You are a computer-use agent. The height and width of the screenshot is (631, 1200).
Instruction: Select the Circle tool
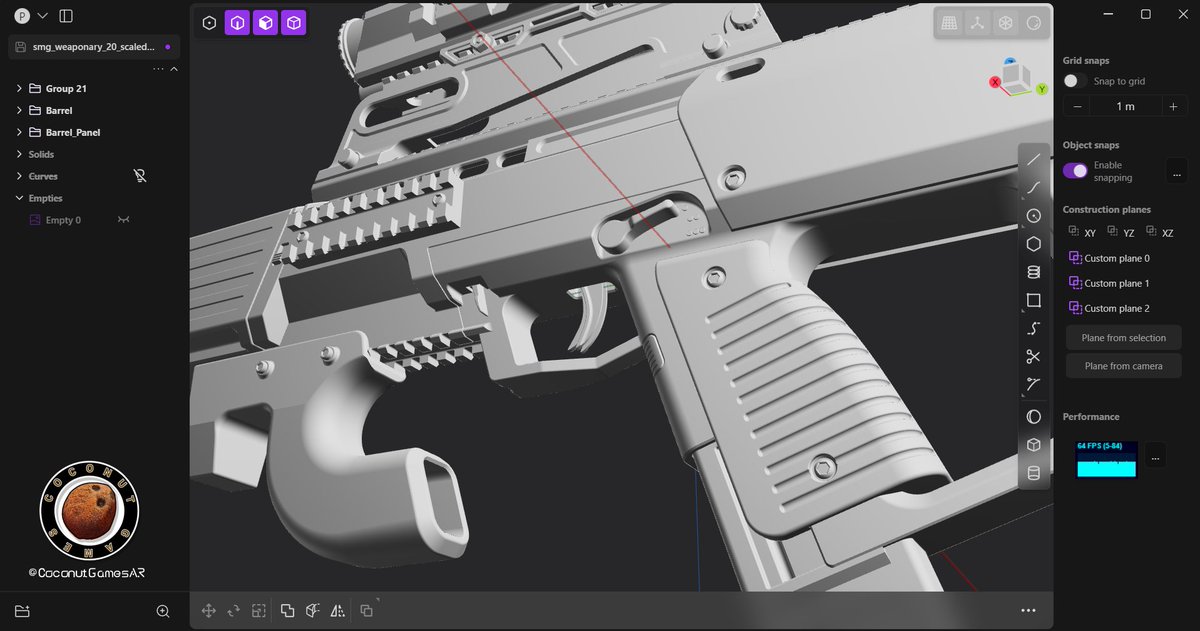point(1034,215)
